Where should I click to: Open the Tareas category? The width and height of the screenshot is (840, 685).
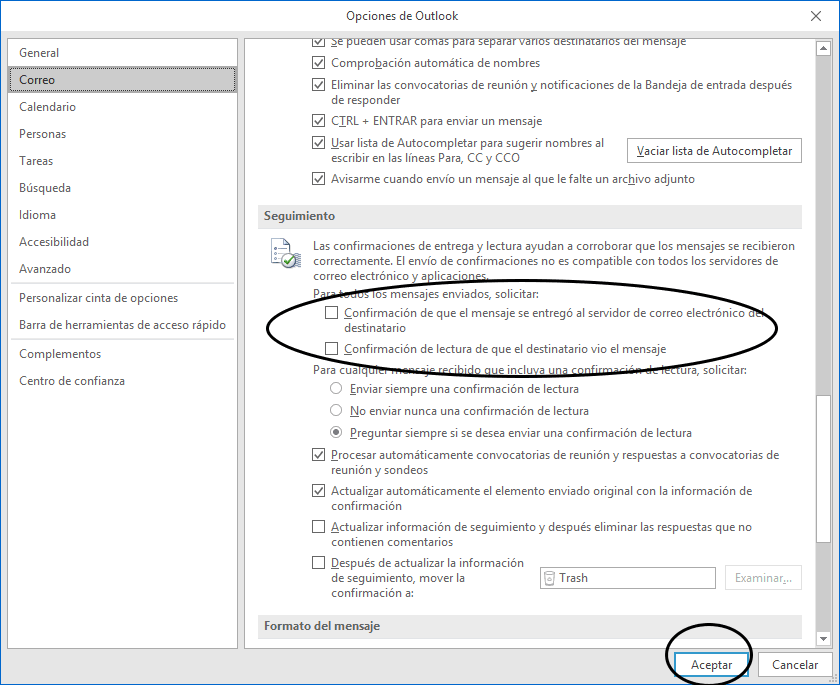[x=122, y=161]
